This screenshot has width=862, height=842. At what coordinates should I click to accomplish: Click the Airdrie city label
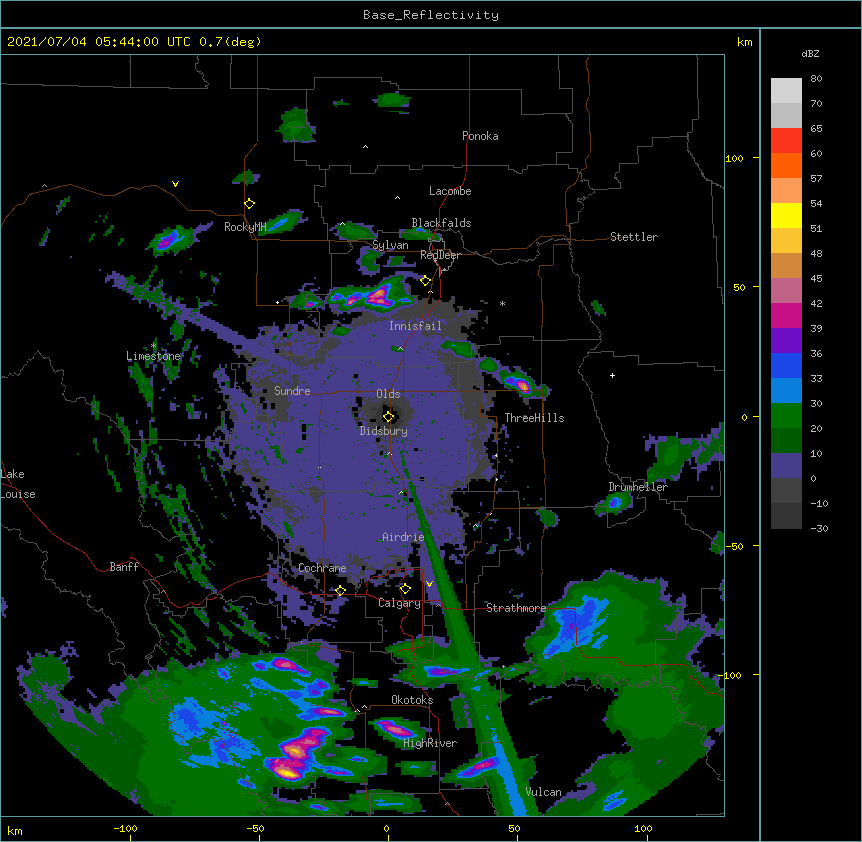pos(403,537)
